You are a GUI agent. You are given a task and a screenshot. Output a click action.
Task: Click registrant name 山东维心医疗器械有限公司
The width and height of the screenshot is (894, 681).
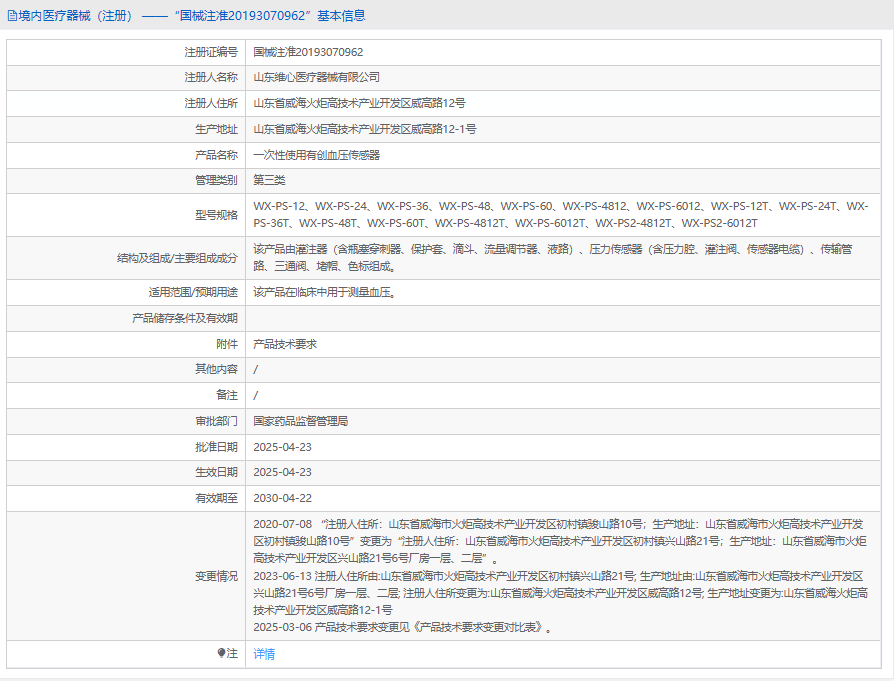pyautogui.click(x=317, y=77)
